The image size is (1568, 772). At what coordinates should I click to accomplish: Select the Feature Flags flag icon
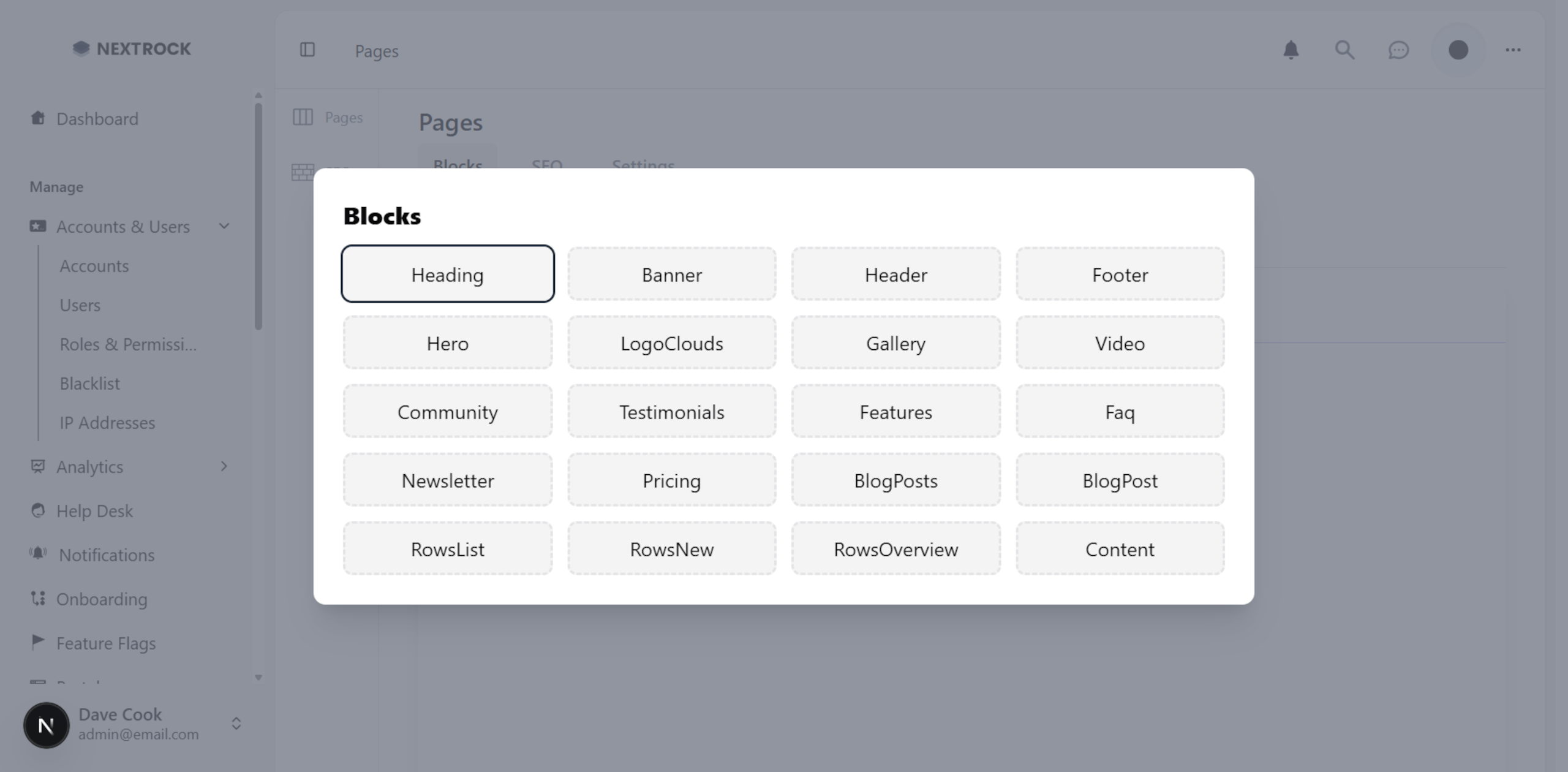click(38, 642)
